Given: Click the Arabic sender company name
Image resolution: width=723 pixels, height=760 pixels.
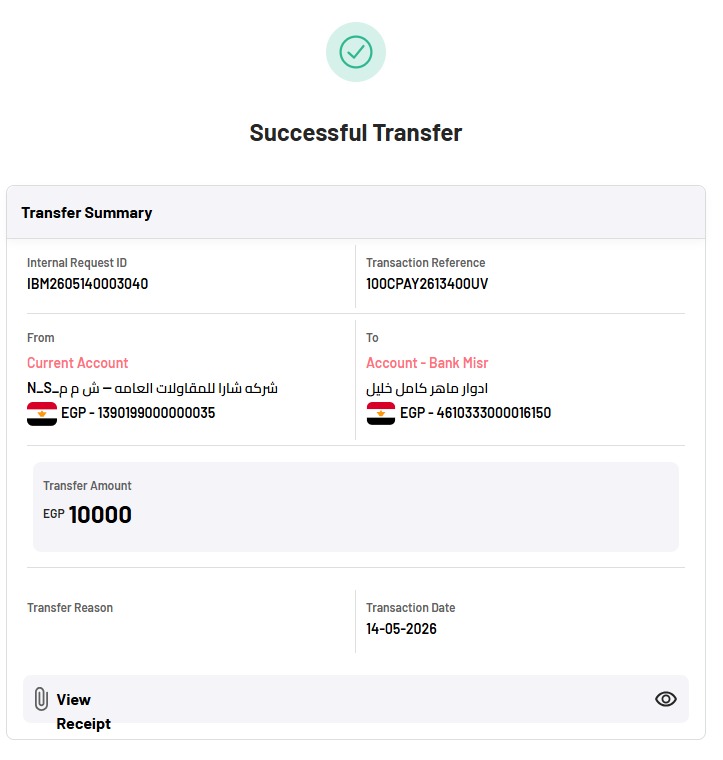Looking at the screenshot, I should tap(152, 388).
